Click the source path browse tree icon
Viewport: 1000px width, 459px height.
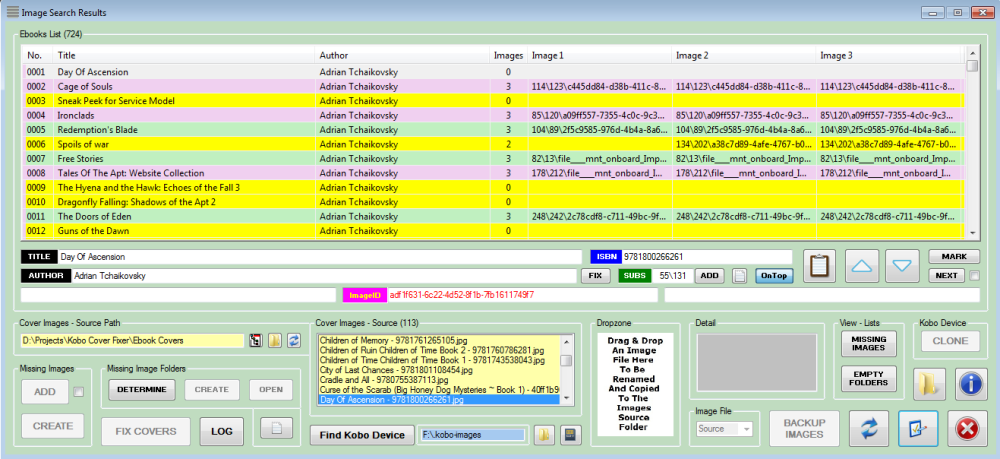(256, 340)
